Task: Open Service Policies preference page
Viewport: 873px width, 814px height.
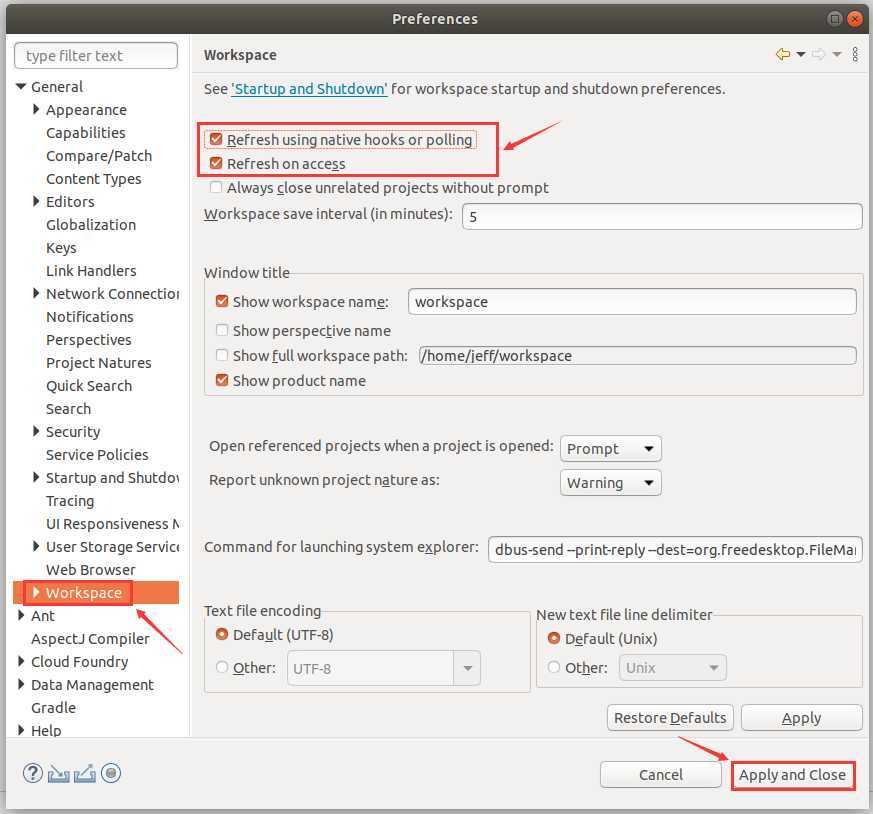Action: coord(97,455)
